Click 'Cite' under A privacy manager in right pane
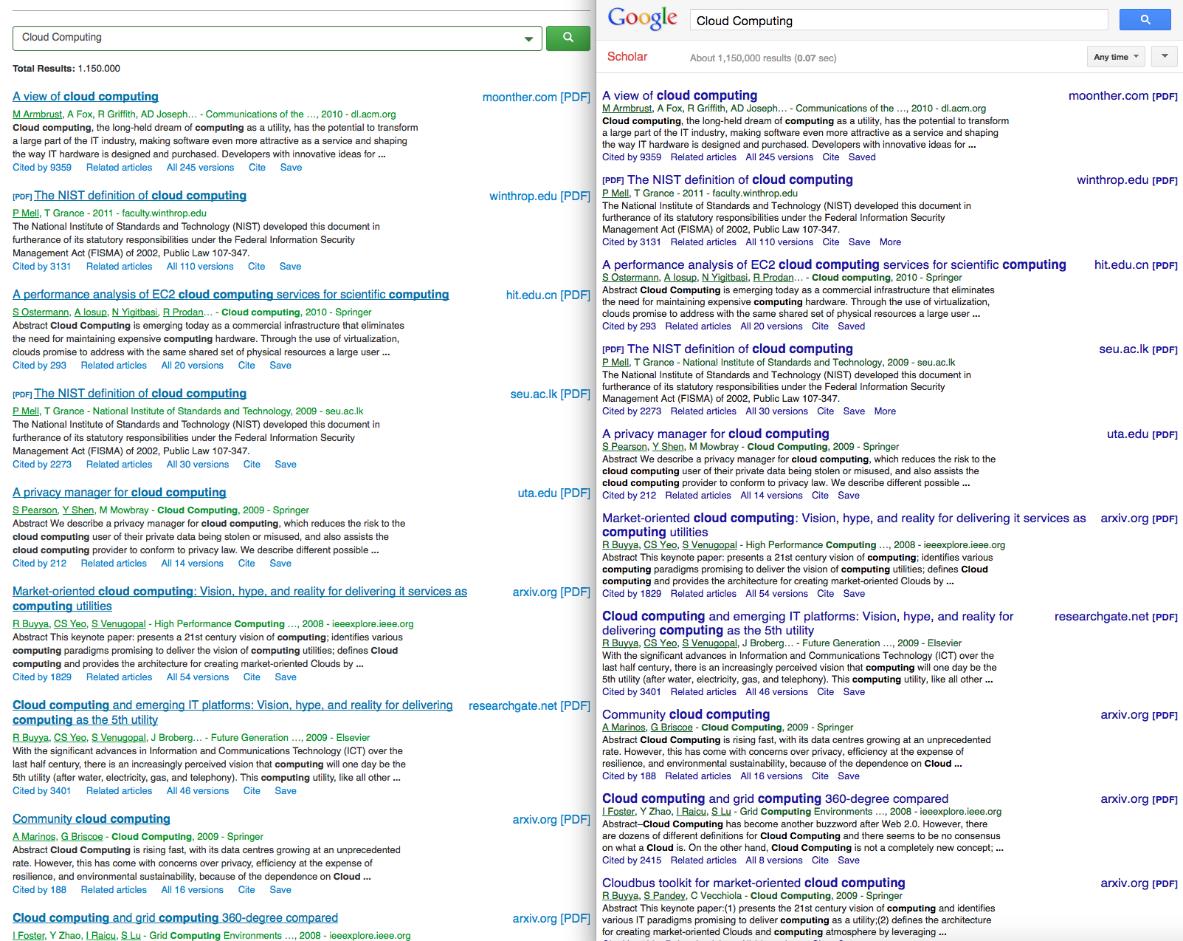 [820, 496]
